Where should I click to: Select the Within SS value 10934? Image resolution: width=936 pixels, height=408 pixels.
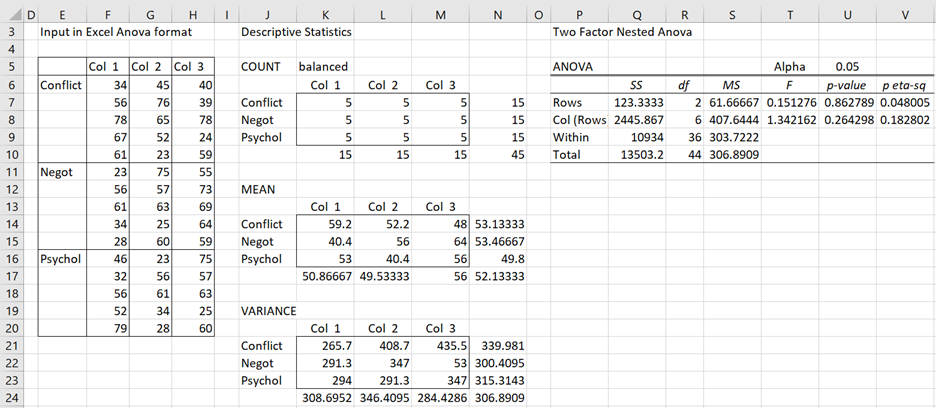click(x=638, y=137)
